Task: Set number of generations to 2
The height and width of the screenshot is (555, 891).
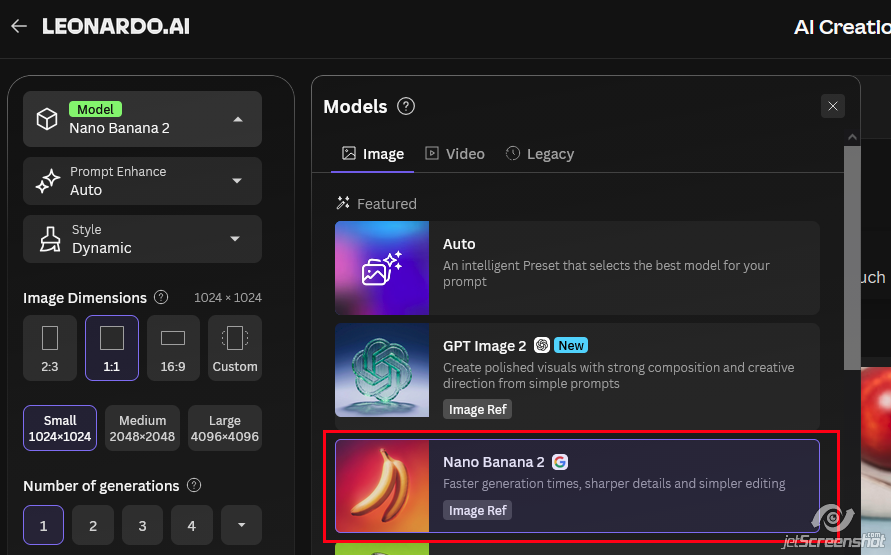Action: click(93, 525)
